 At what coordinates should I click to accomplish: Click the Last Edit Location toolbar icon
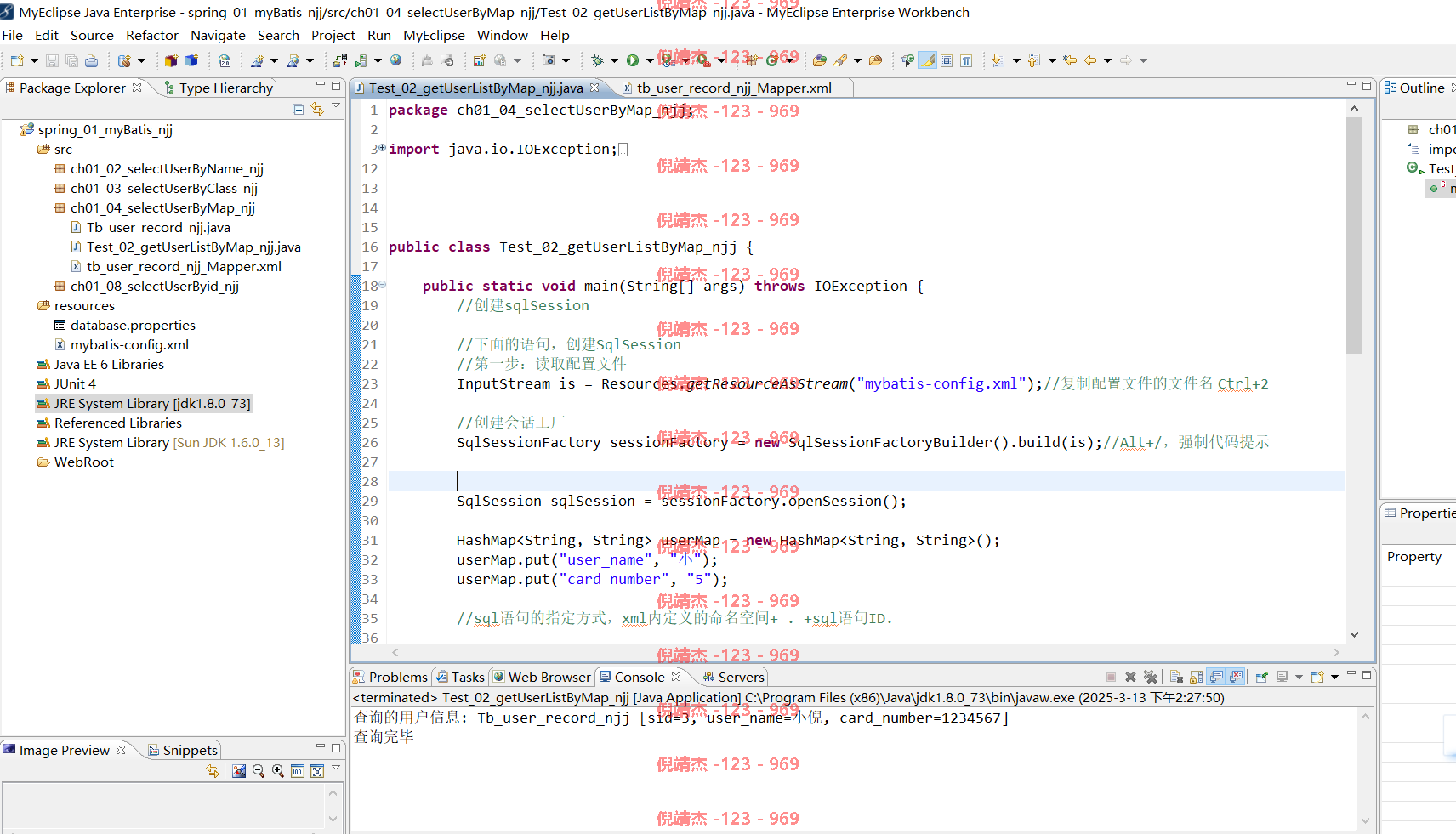pos(1070,60)
